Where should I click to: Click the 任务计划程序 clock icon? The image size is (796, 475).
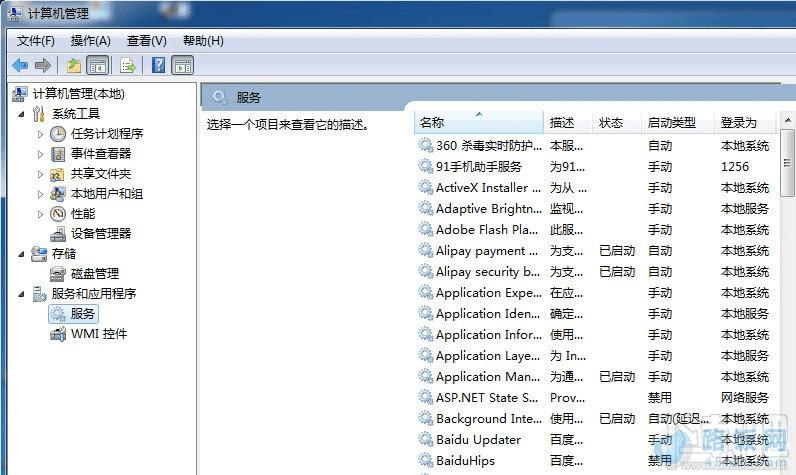click(x=58, y=134)
